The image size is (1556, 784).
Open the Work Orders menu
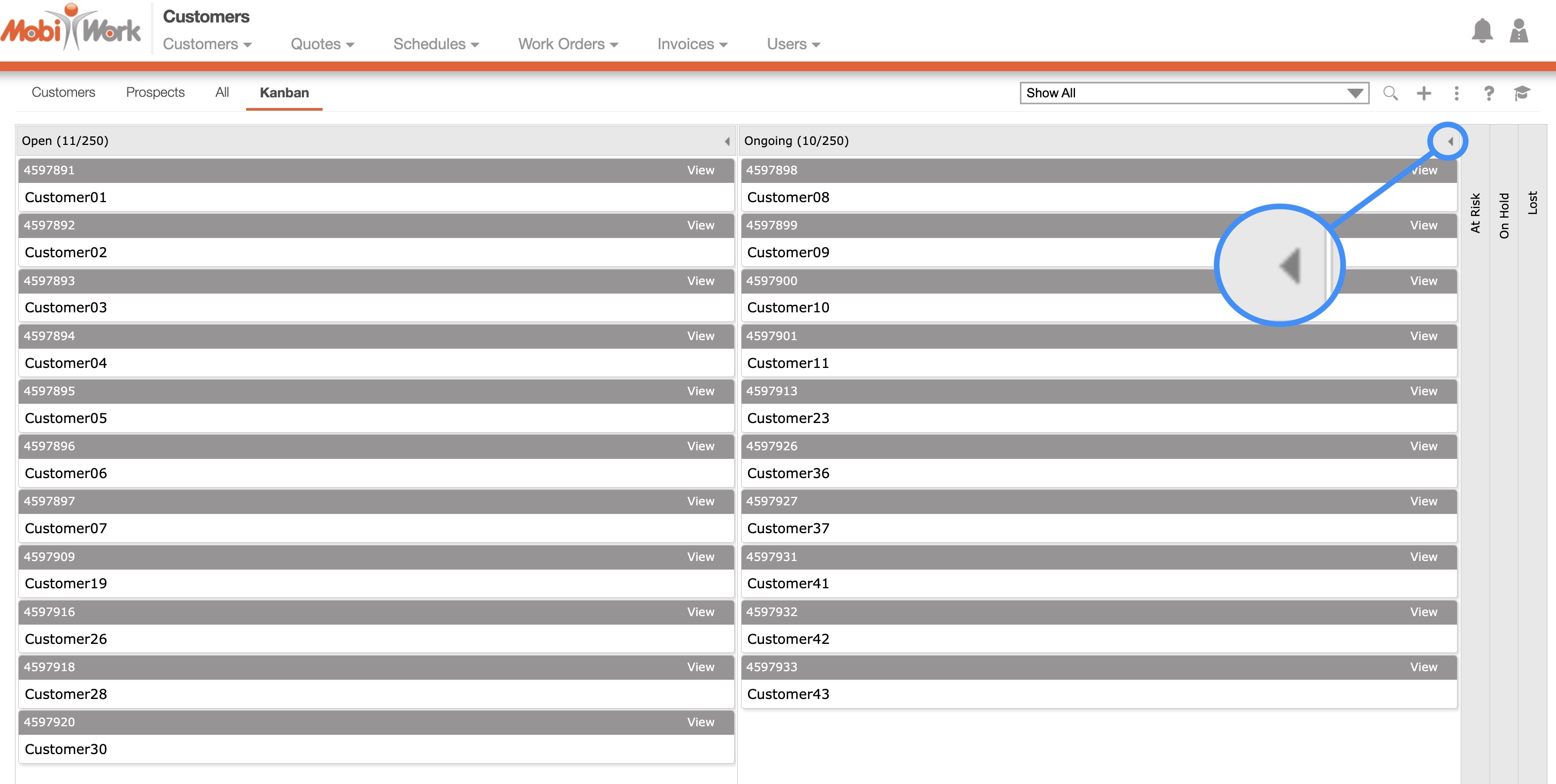pos(567,44)
